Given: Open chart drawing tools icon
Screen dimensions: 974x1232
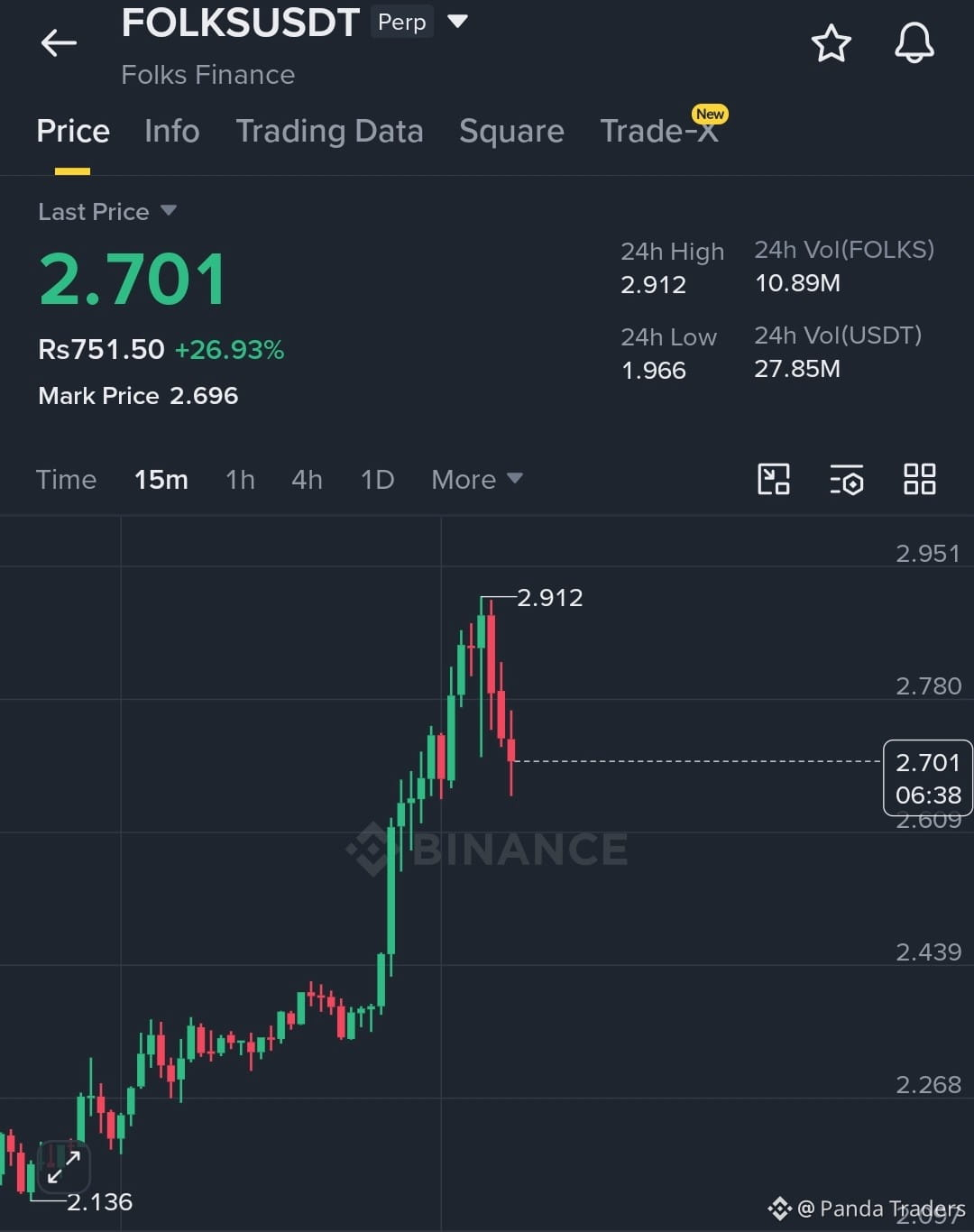Looking at the screenshot, I should tap(774, 479).
